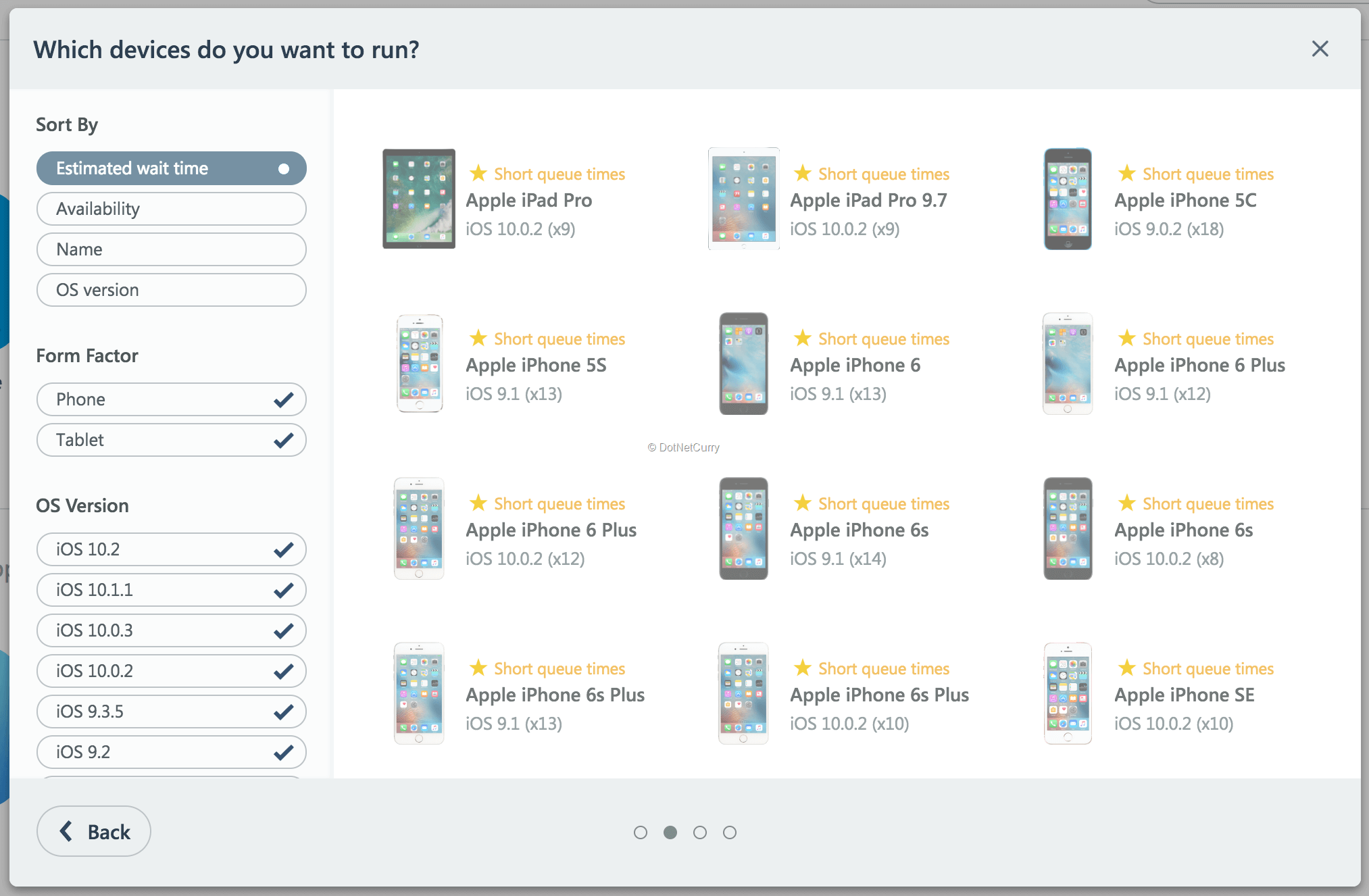This screenshot has height=896, width=1369.
Task: Sort devices by Availability
Action: (x=172, y=209)
